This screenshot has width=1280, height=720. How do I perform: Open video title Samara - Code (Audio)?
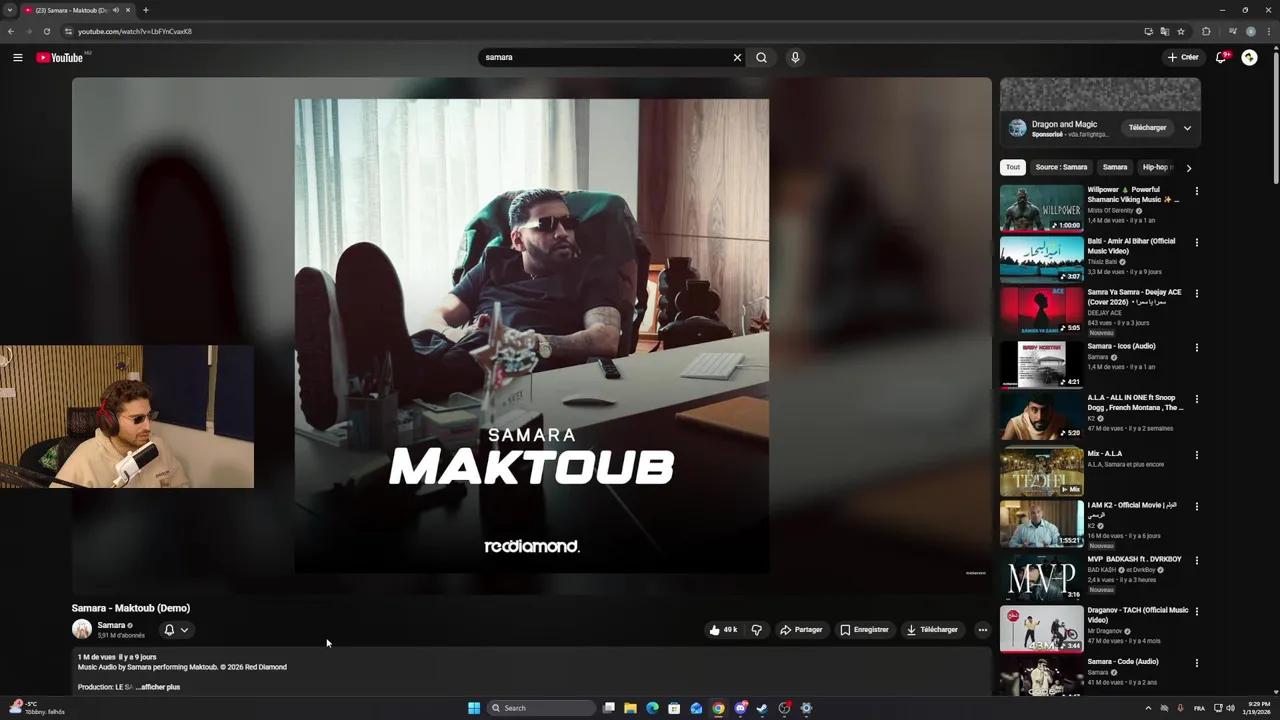click(x=1123, y=661)
